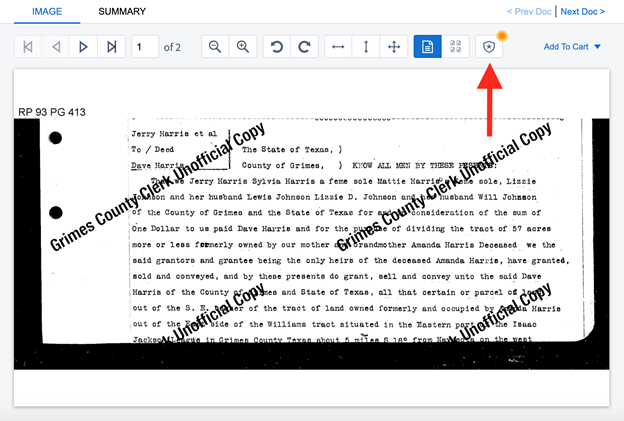Zoom out of the document
624x421 pixels.
[214, 47]
